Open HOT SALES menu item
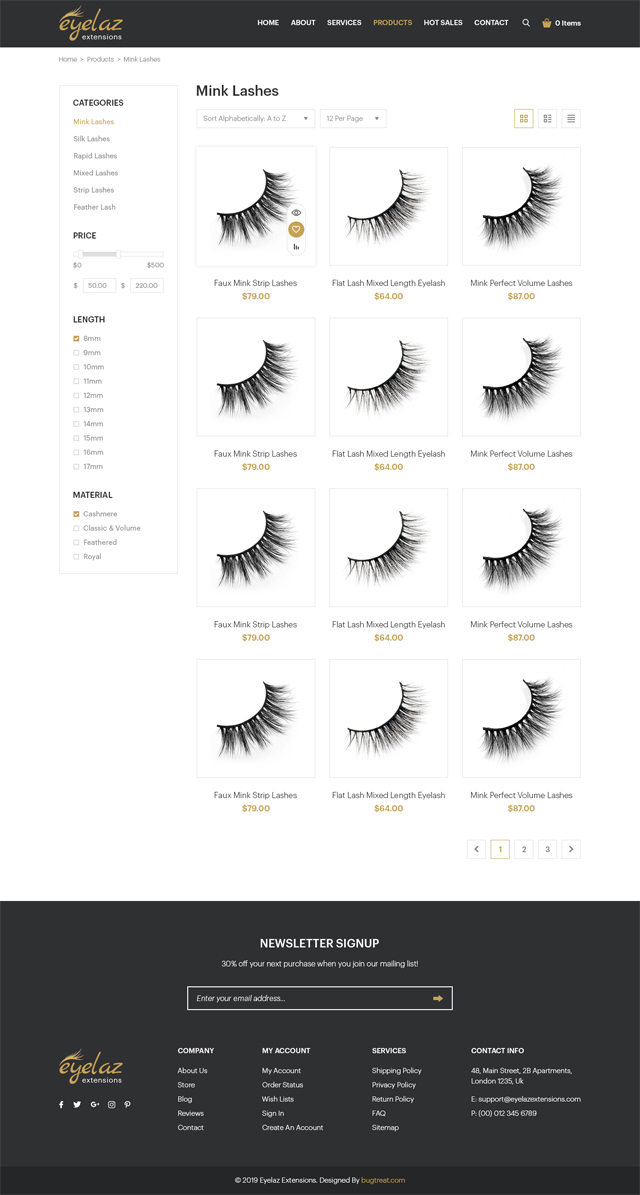Screen dimensions: 640x1195 coord(443,23)
